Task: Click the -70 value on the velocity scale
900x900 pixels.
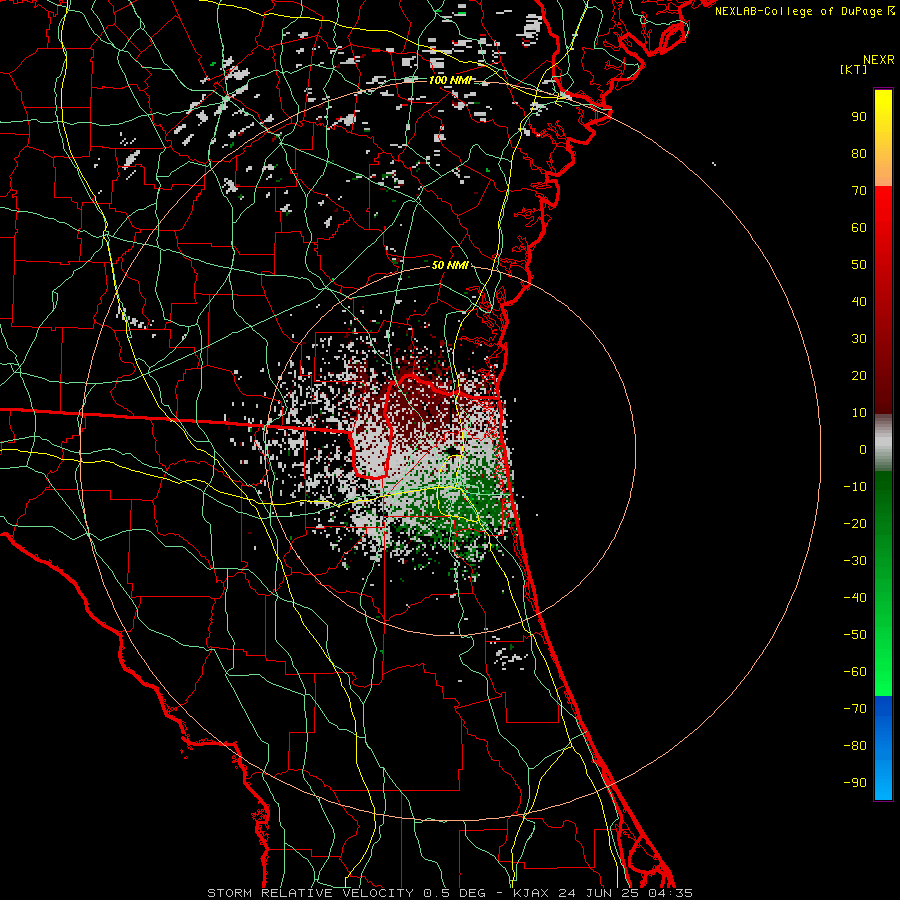Action: (855, 709)
